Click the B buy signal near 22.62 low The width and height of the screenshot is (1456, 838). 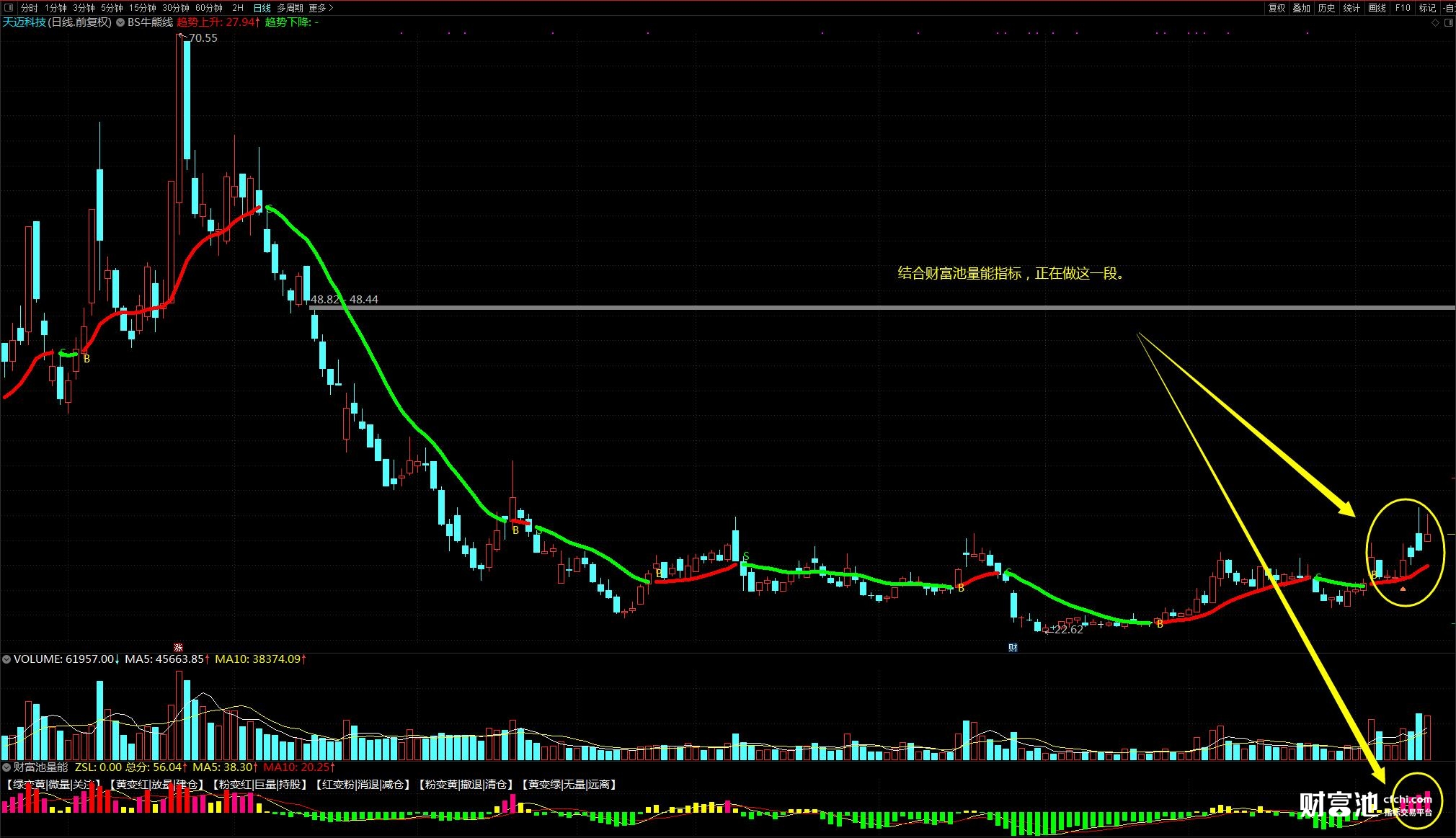coord(1160,624)
